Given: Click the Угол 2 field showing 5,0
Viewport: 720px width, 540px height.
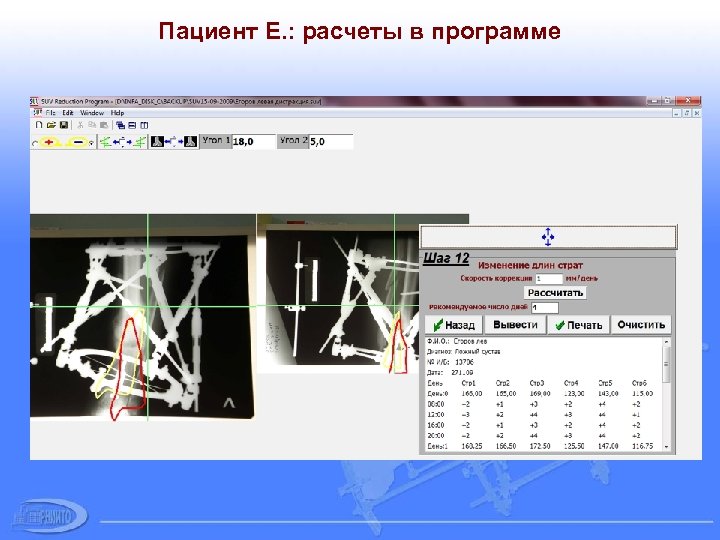Looking at the screenshot, I should tap(331, 141).
